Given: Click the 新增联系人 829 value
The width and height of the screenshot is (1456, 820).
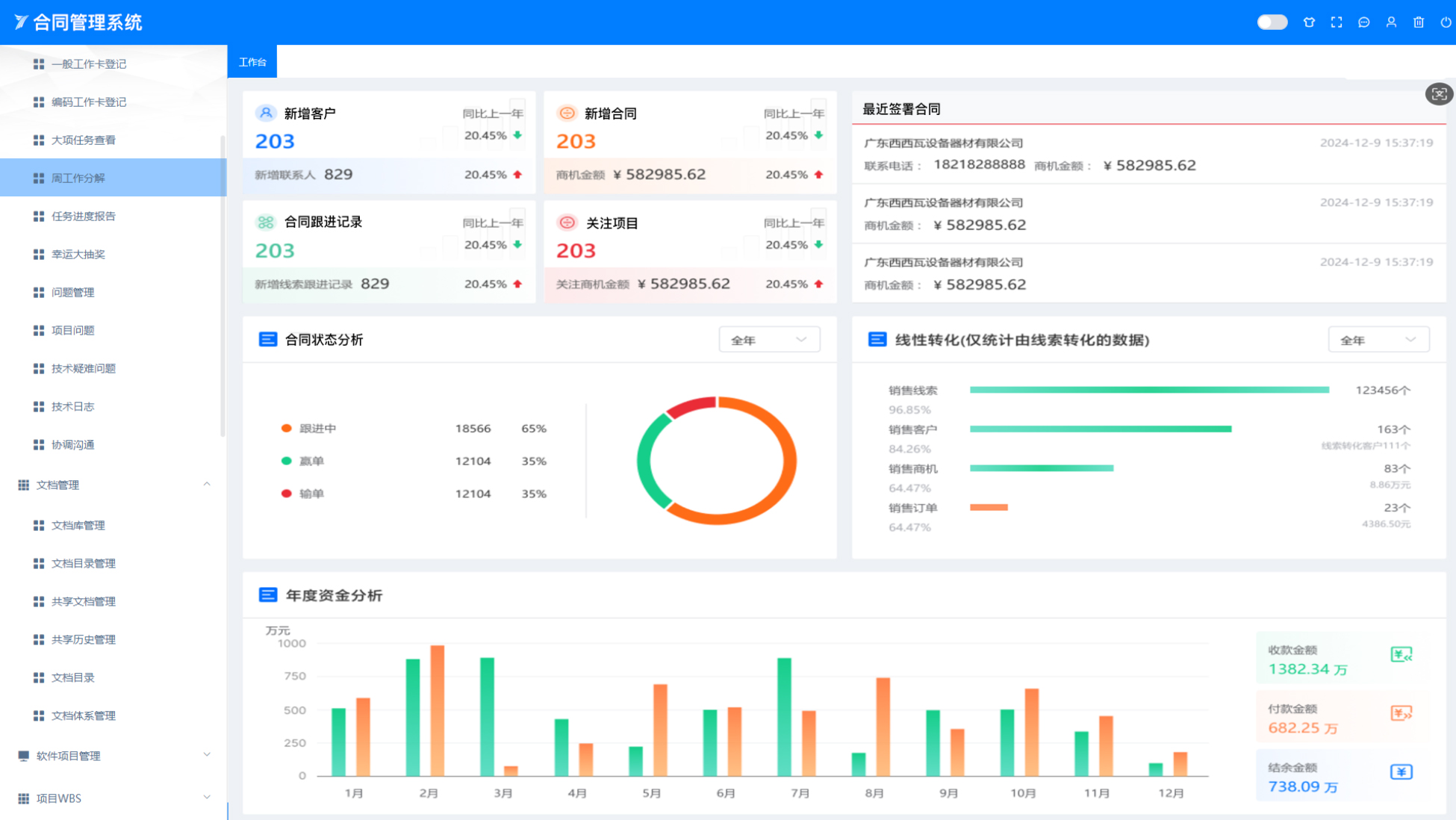Looking at the screenshot, I should coord(338,174).
